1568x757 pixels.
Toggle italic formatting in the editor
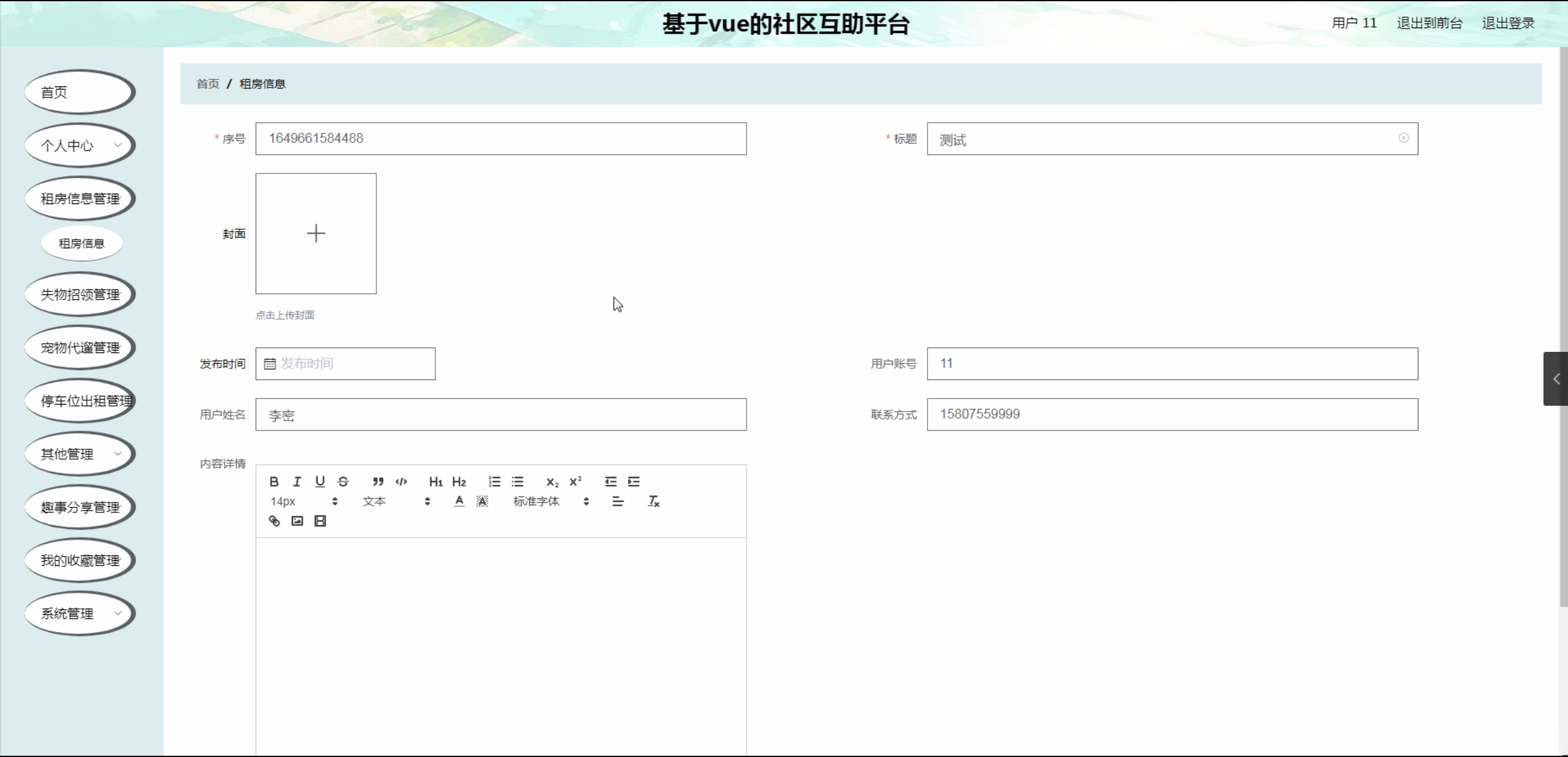coord(297,482)
